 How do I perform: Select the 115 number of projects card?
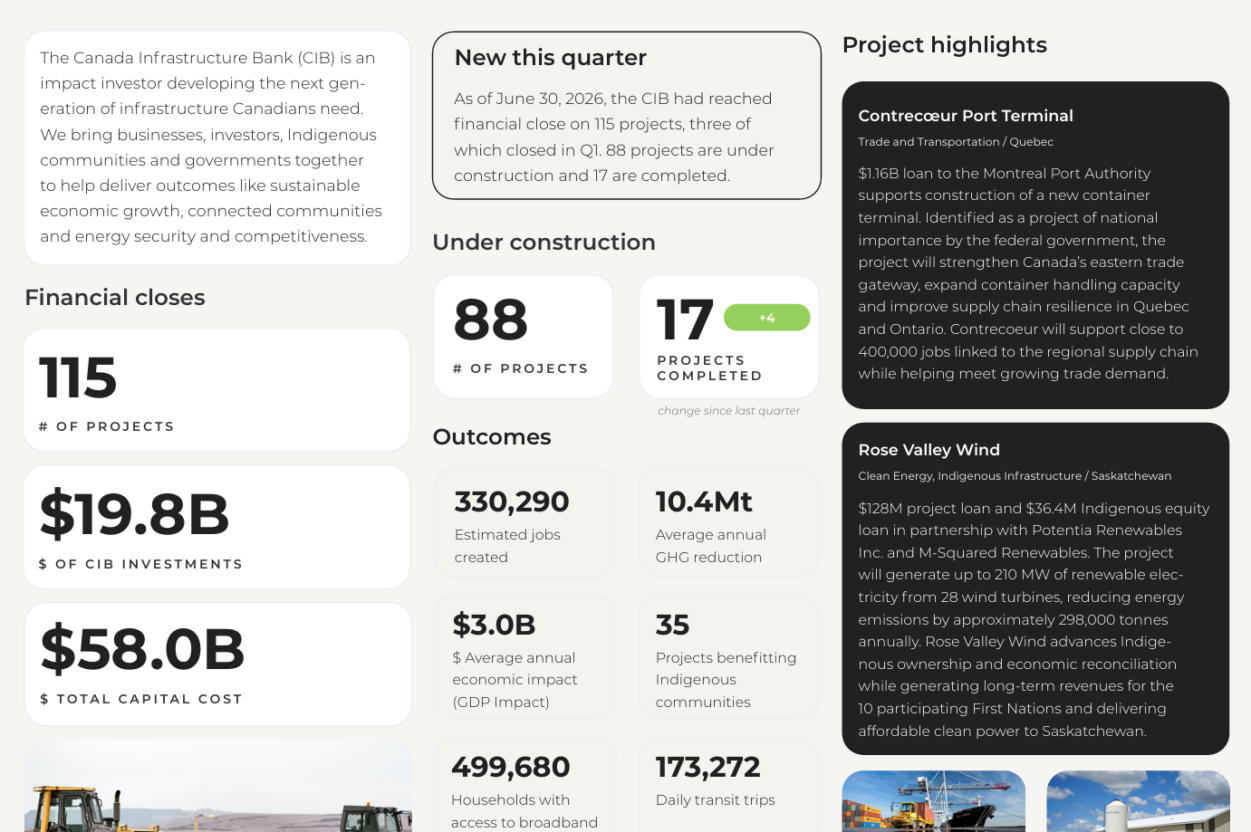217,390
